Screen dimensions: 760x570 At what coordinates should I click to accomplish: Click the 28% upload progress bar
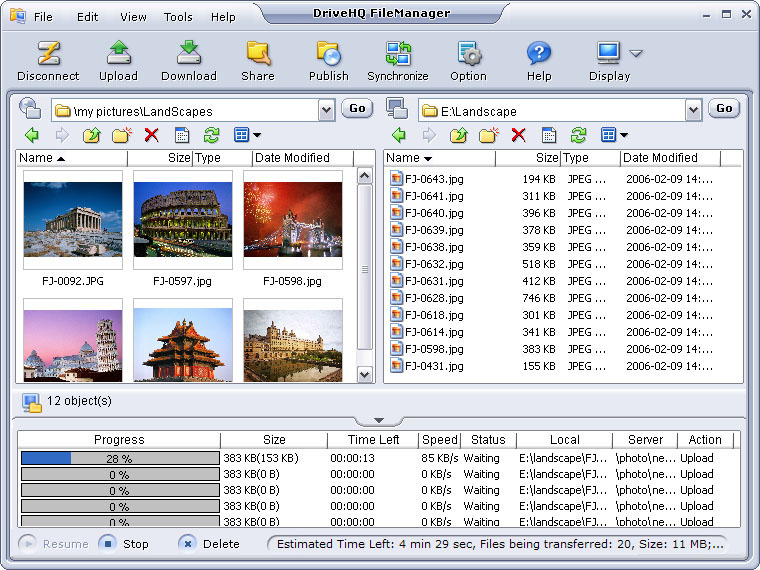tap(119, 458)
